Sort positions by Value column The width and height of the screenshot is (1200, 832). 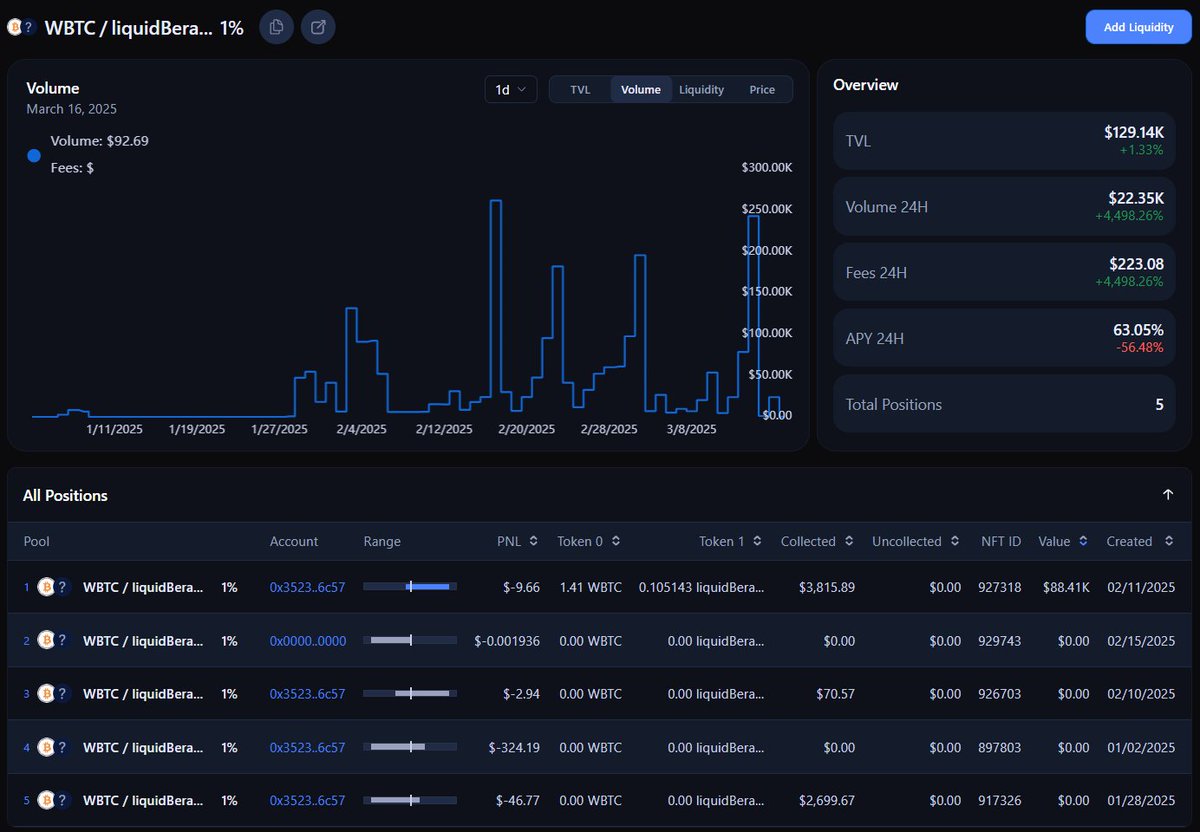(x=1063, y=541)
